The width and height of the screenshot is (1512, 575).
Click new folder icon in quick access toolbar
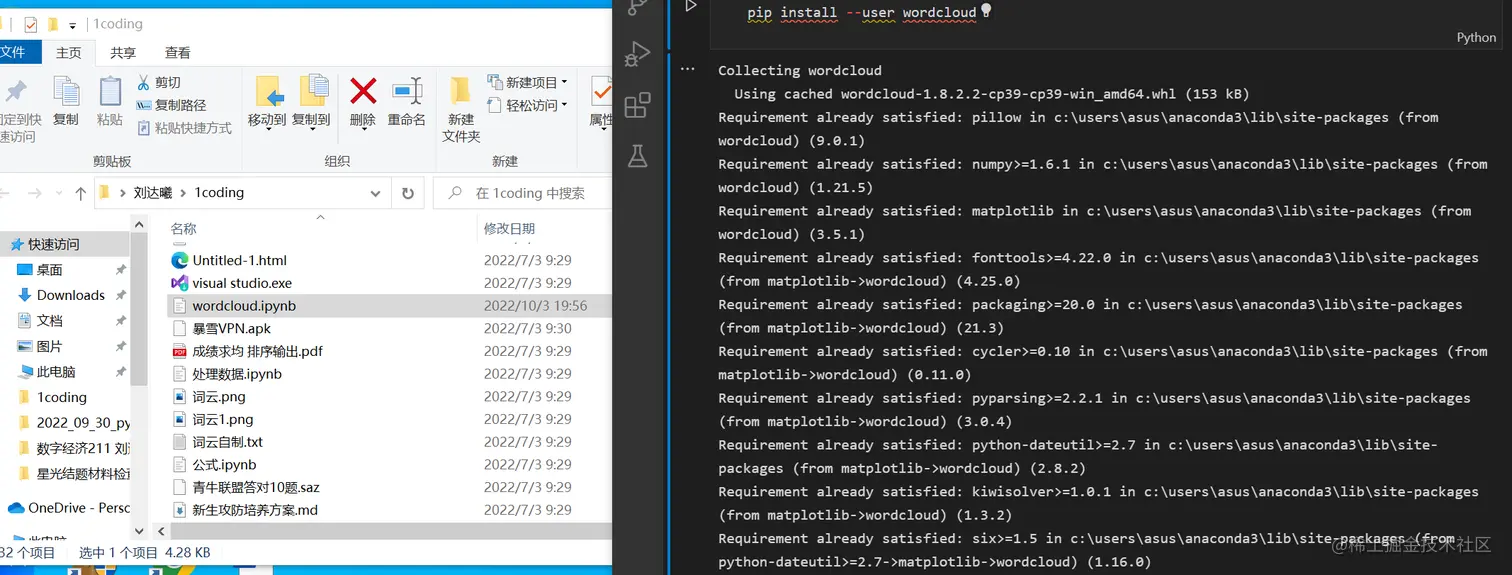tap(52, 24)
